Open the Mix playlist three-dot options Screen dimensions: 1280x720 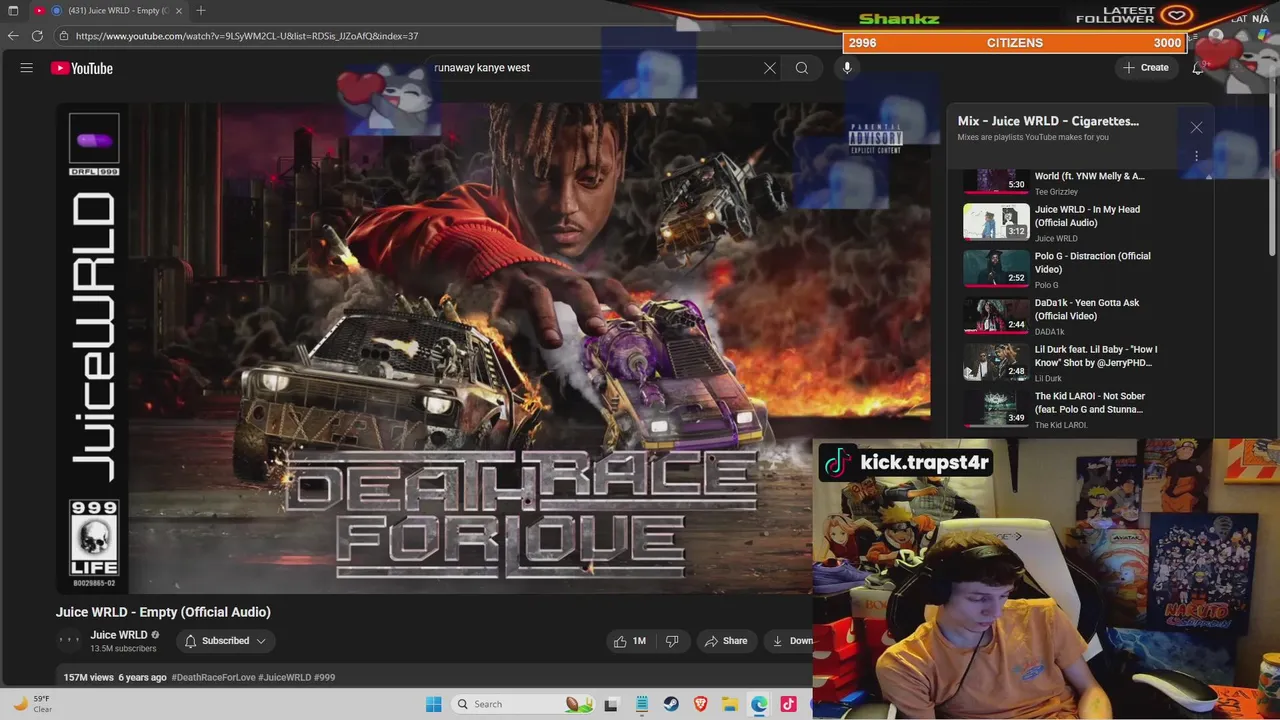pos(1196,156)
